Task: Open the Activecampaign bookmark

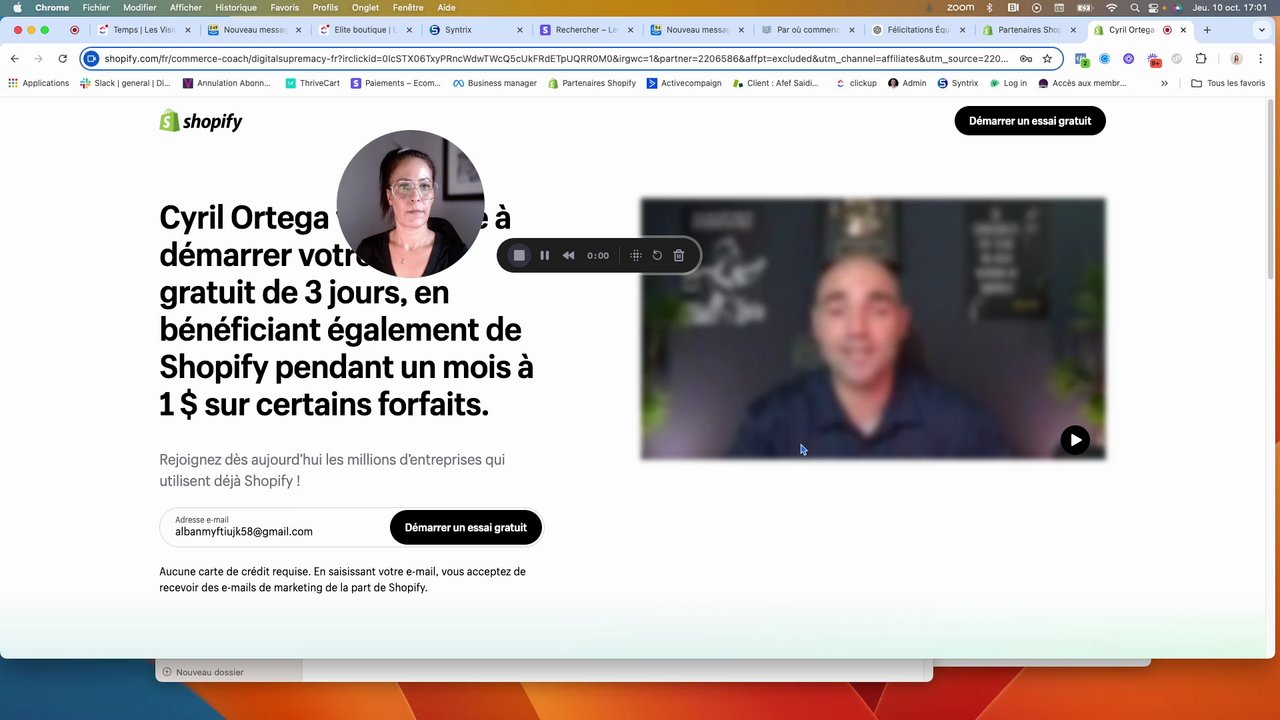Action: click(x=684, y=83)
